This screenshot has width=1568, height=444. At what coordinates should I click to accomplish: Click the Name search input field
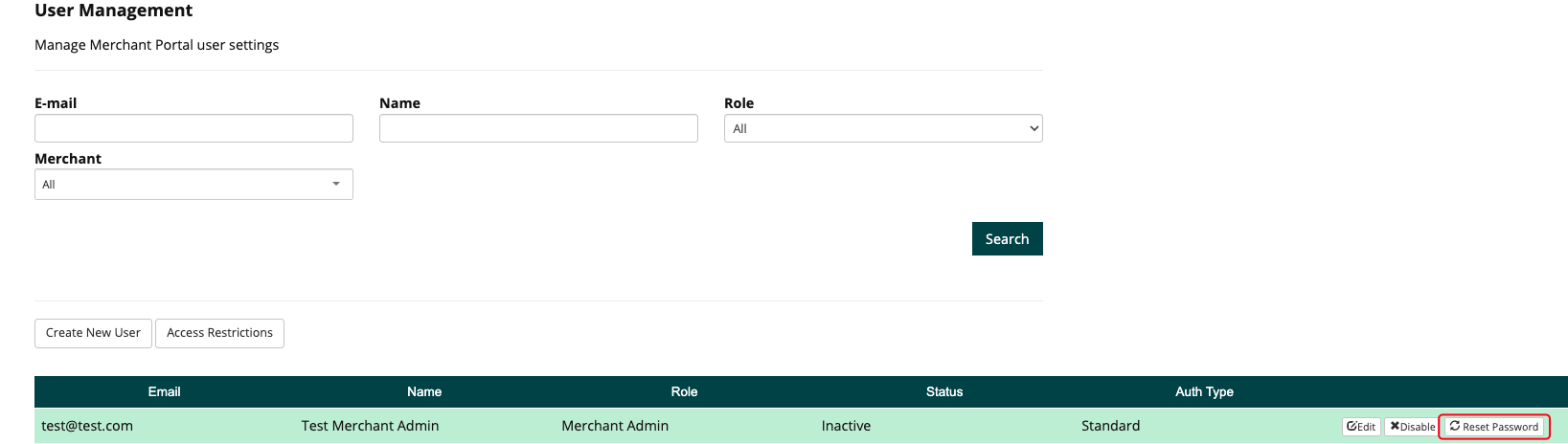(x=538, y=128)
